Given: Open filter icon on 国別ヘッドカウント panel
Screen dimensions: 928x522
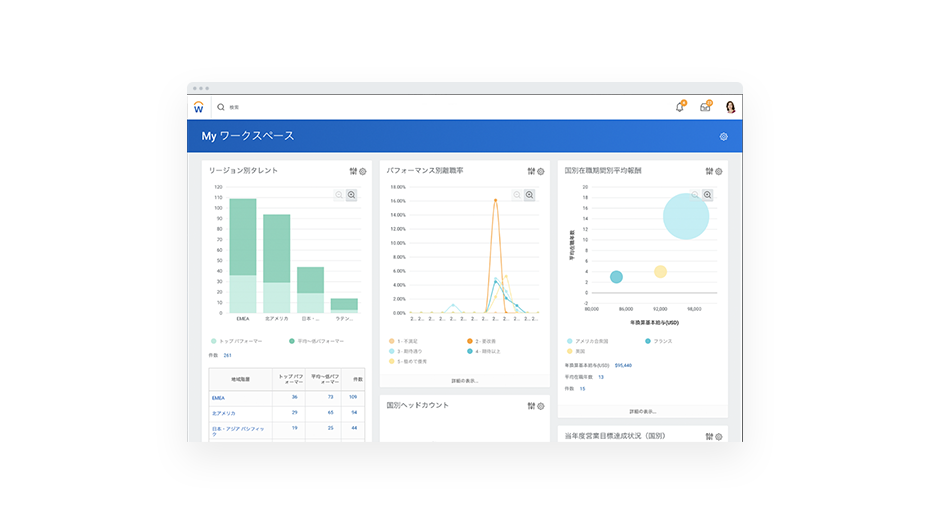Looking at the screenshot, I should coord(531,406).
